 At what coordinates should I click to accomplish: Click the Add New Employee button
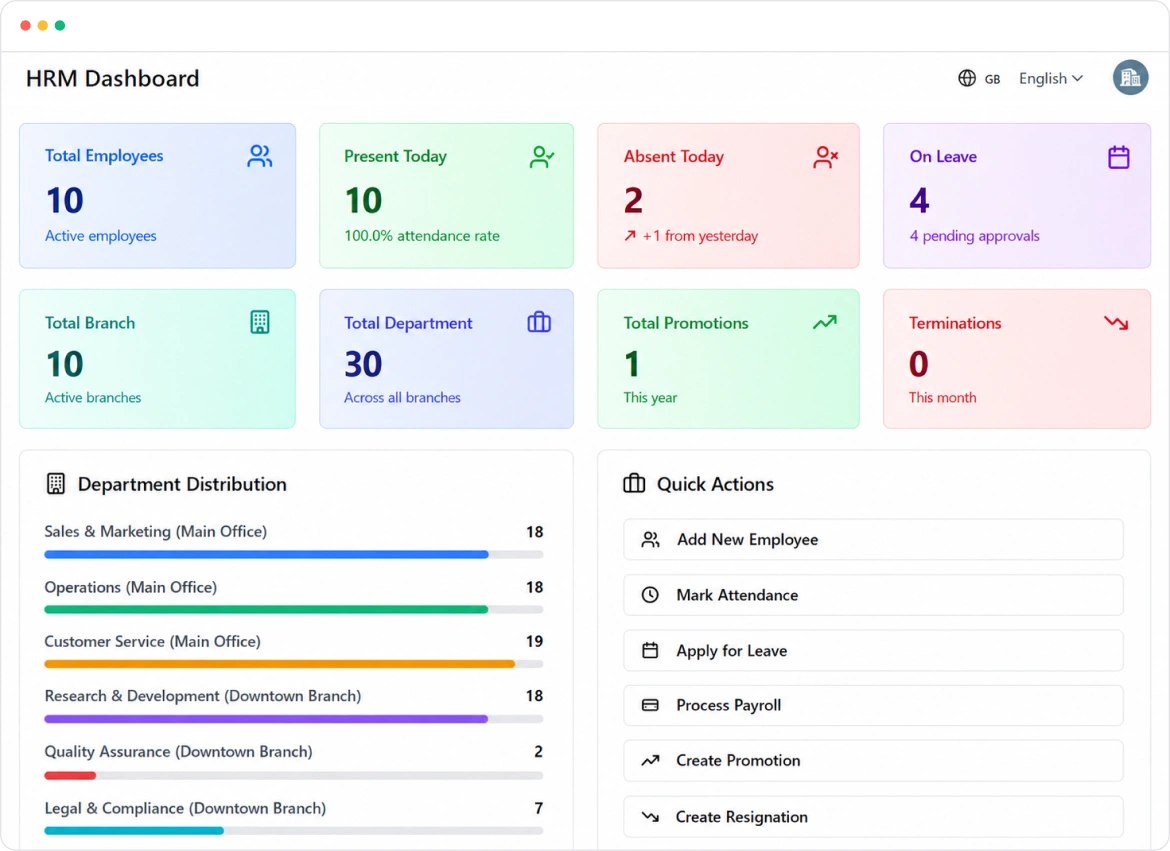click(873, 540)
